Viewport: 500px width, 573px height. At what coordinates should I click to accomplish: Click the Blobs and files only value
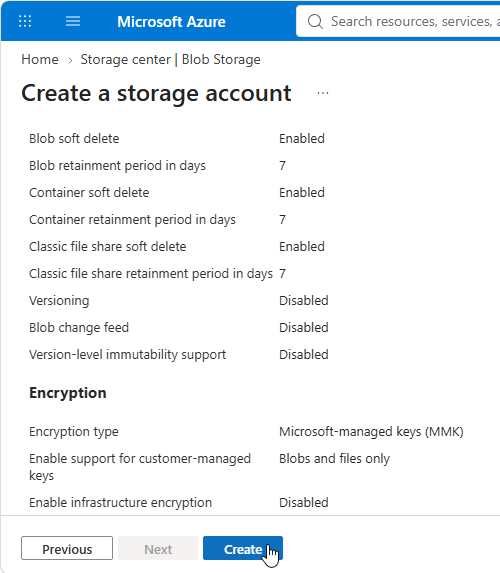click(334, 459)
